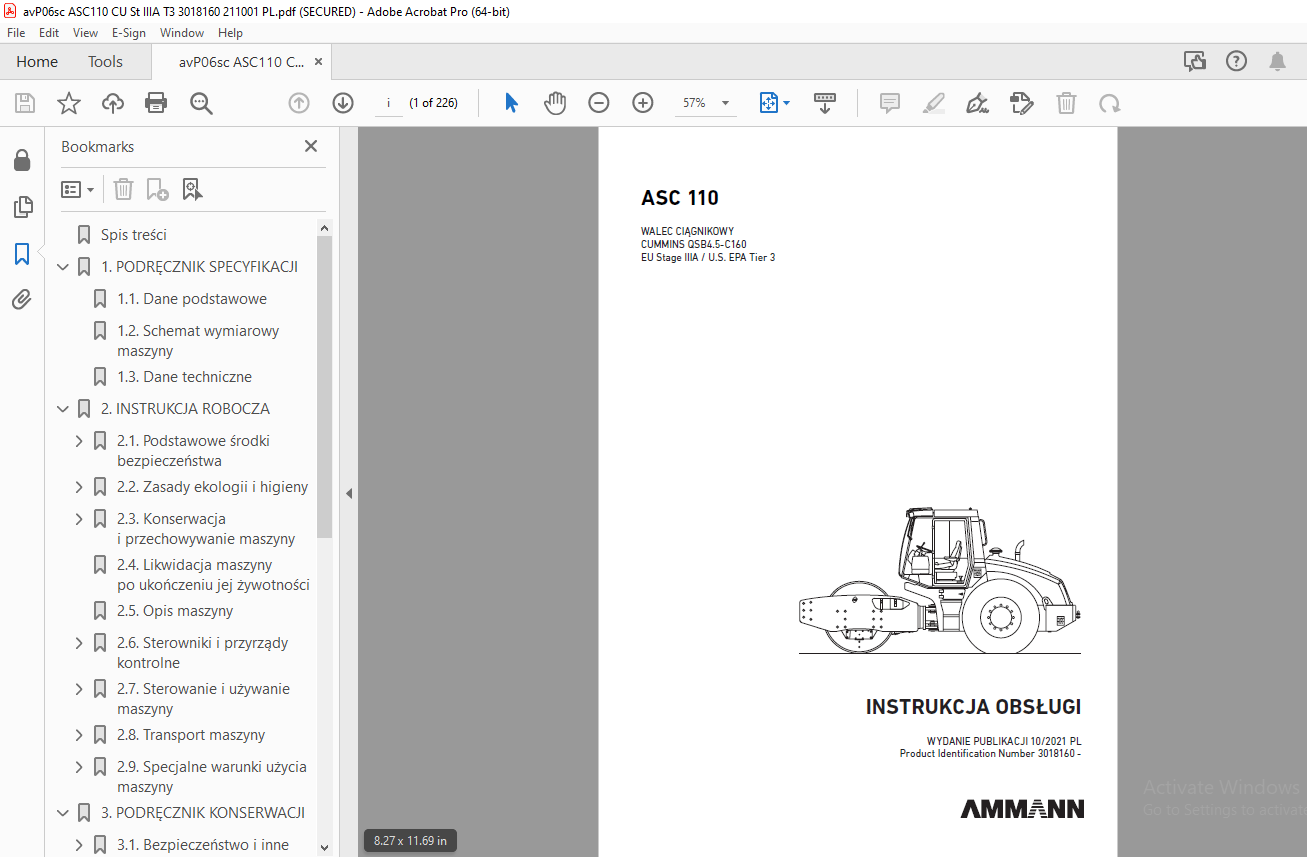Viewport: 1307px width, 857px height.
Task: Click the upload to cloud icon
Action: pyautogui.click(x=113, y=103)
